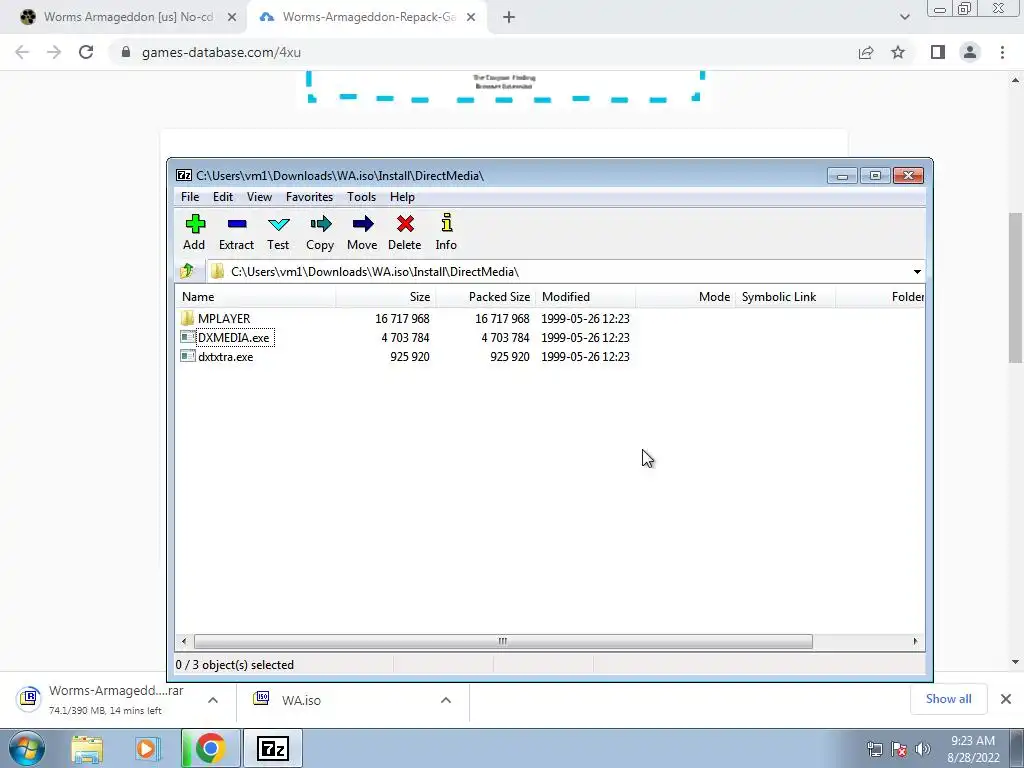The width and height of the screenshot is (1024, 768).
Task: Click the Add toolbar icon in 7-Zip
Action: (x=194, y=232)
